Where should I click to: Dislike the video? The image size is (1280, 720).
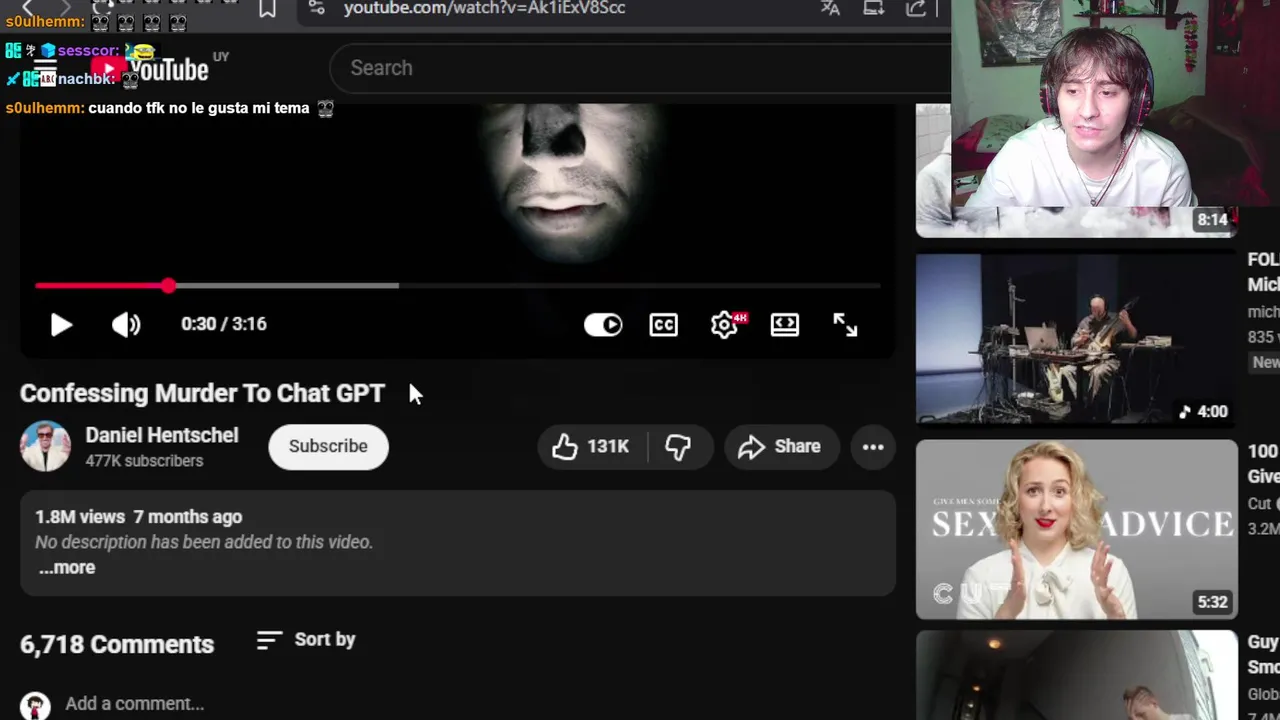click(x=679, y=447)
